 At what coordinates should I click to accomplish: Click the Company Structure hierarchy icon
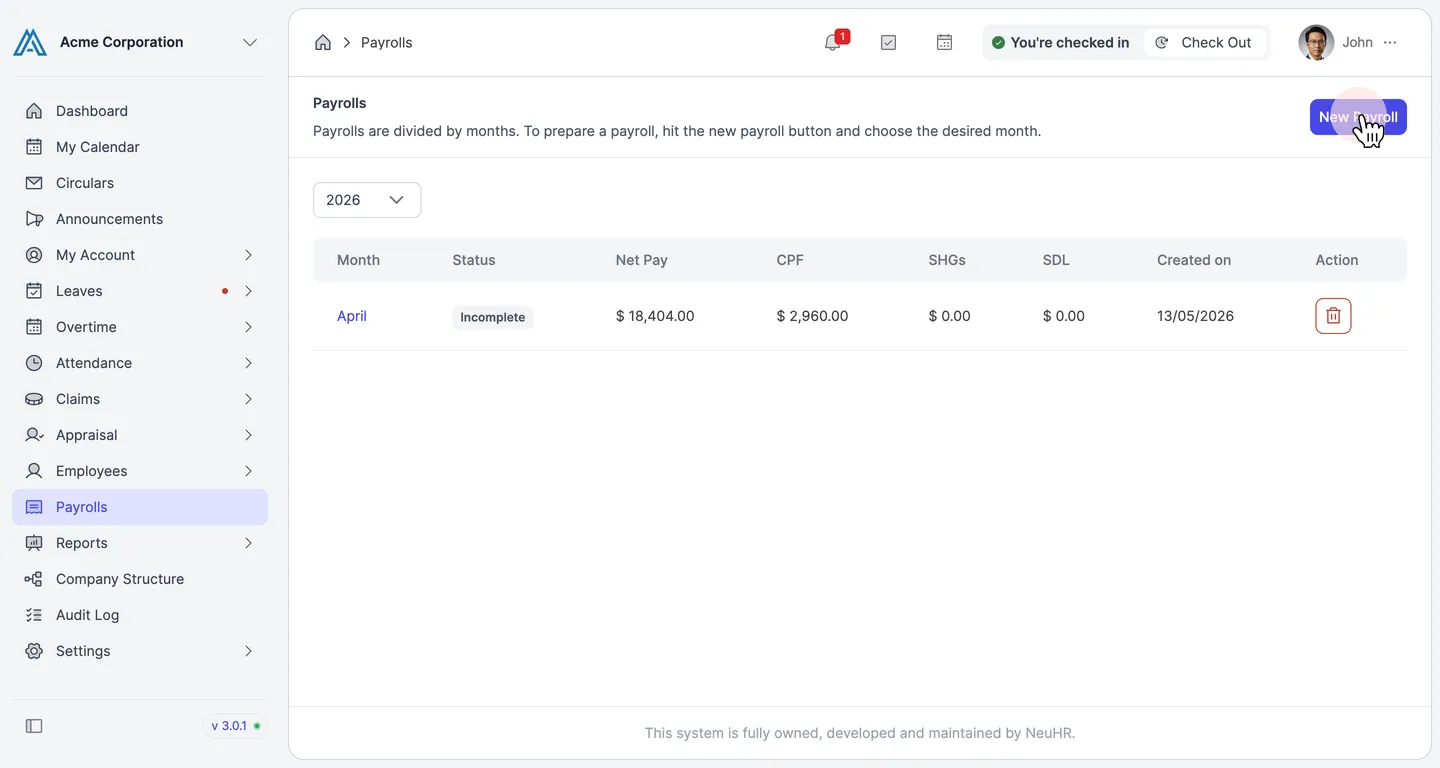click(x=34, y=579)
